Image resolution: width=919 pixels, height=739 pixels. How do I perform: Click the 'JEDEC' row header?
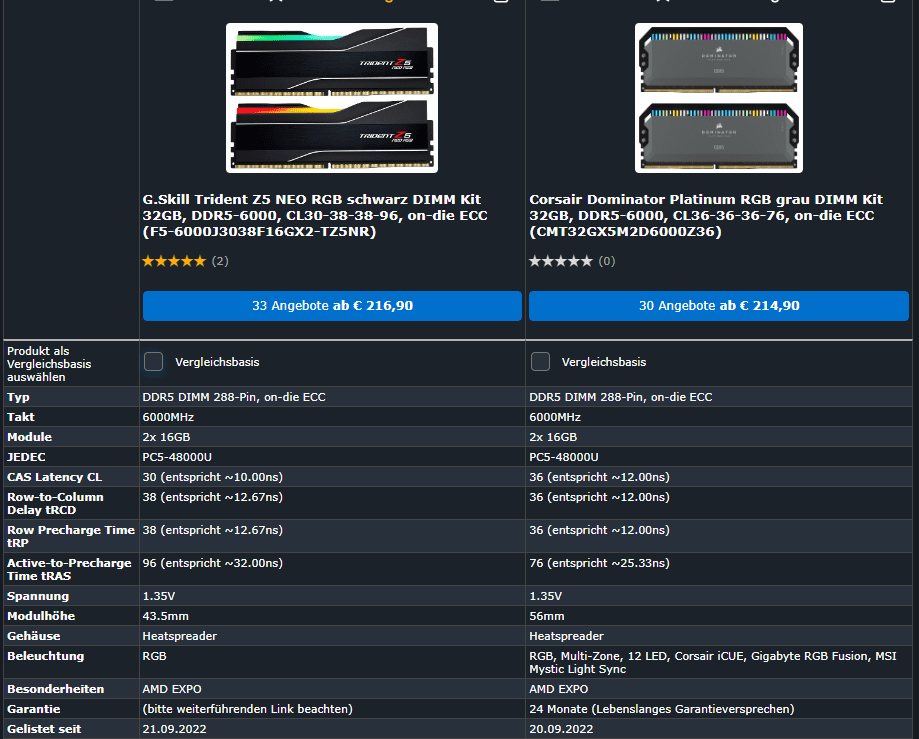click(26, 457)
